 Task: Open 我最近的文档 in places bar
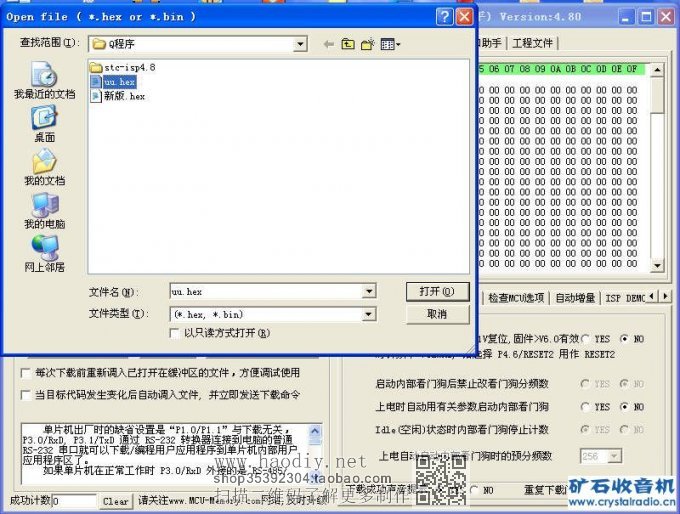[x=44, y=80]
